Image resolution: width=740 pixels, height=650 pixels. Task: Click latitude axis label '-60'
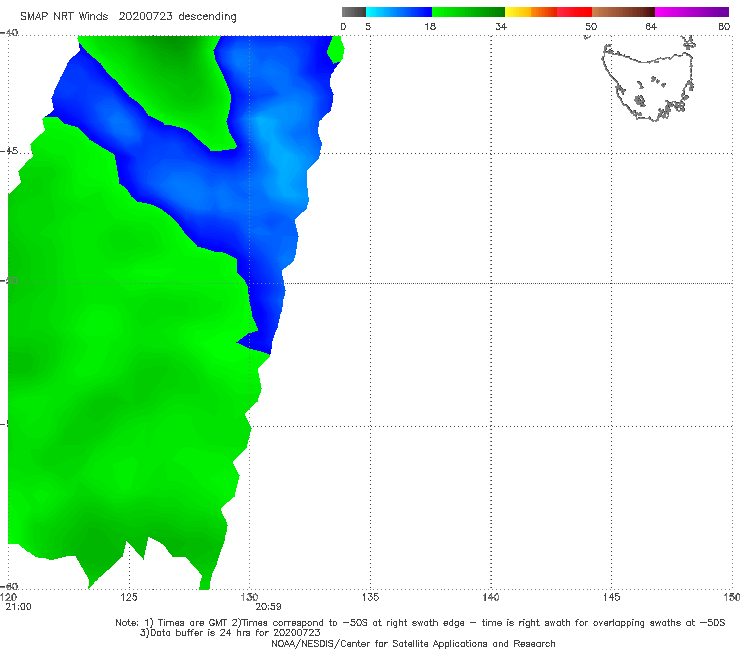9,586
